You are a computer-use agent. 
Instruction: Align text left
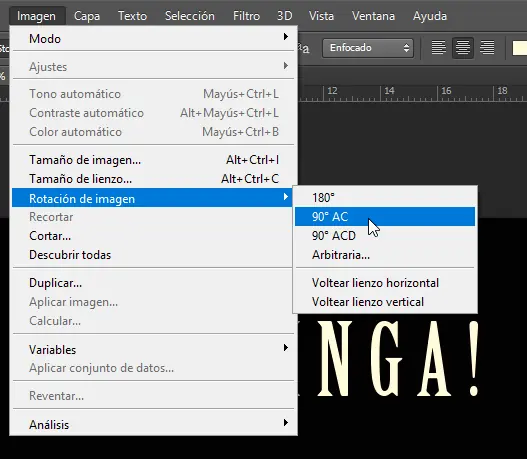tap(439, 48)
